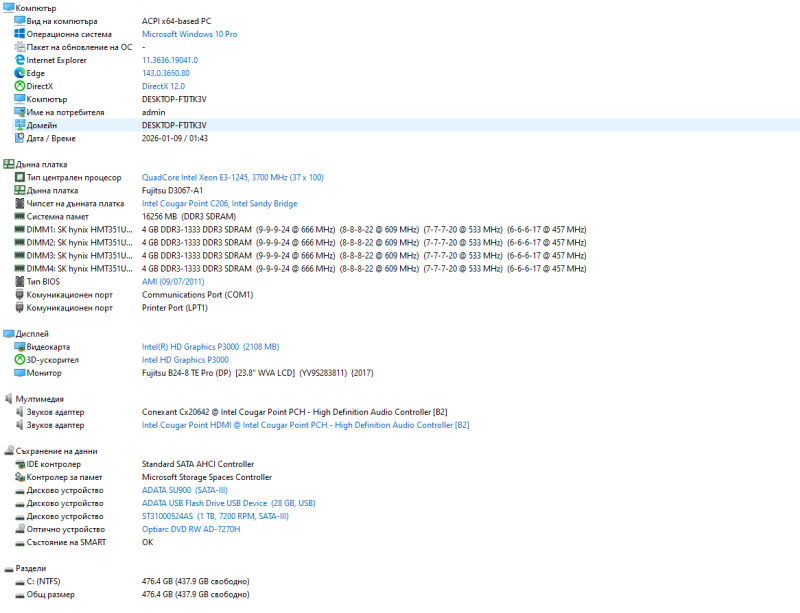
Task: Open the Microsoft Windows 10 Pro link
Action: [189, 34]
